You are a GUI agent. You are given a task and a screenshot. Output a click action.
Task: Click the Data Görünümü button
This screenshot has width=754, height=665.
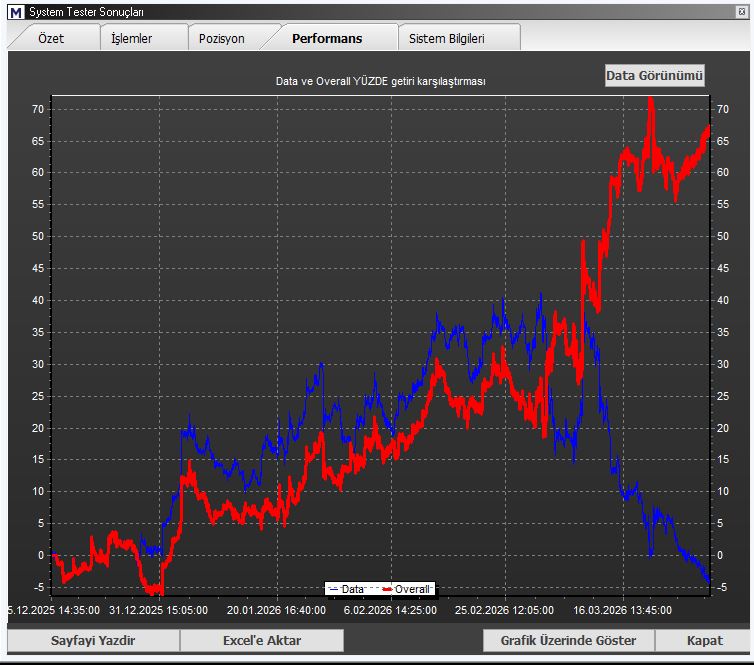pyautogui.click(x=654, y=75)
